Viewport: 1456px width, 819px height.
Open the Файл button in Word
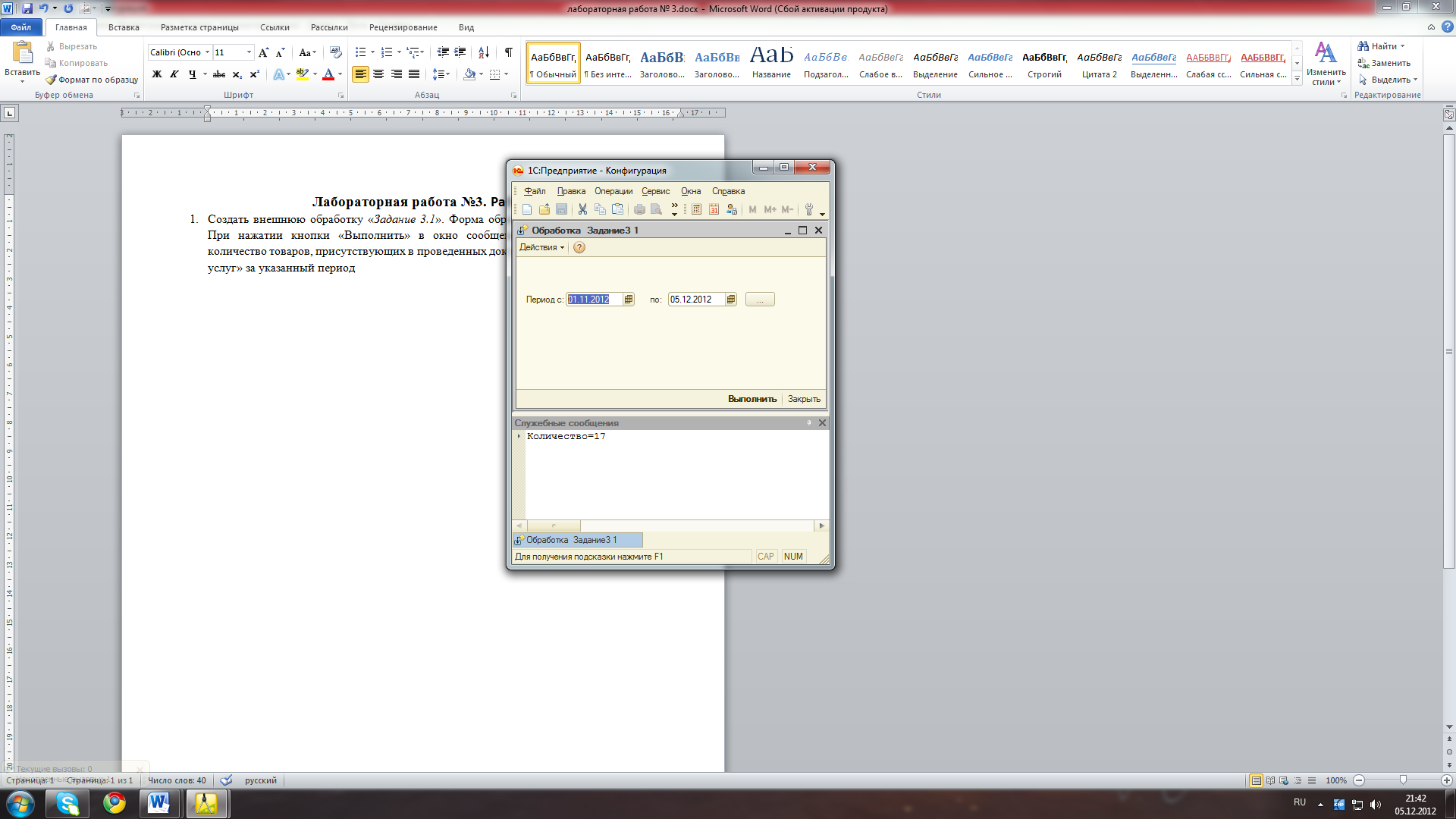point(21,27)
